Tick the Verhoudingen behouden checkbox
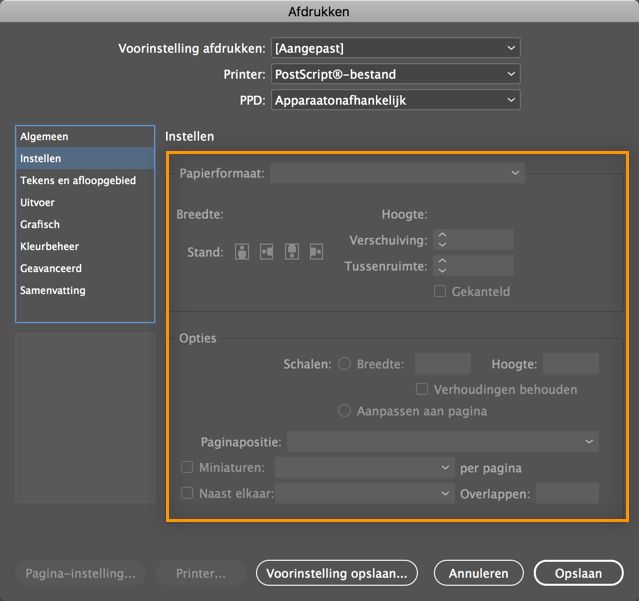639x601 pixels. coord(423,389)
